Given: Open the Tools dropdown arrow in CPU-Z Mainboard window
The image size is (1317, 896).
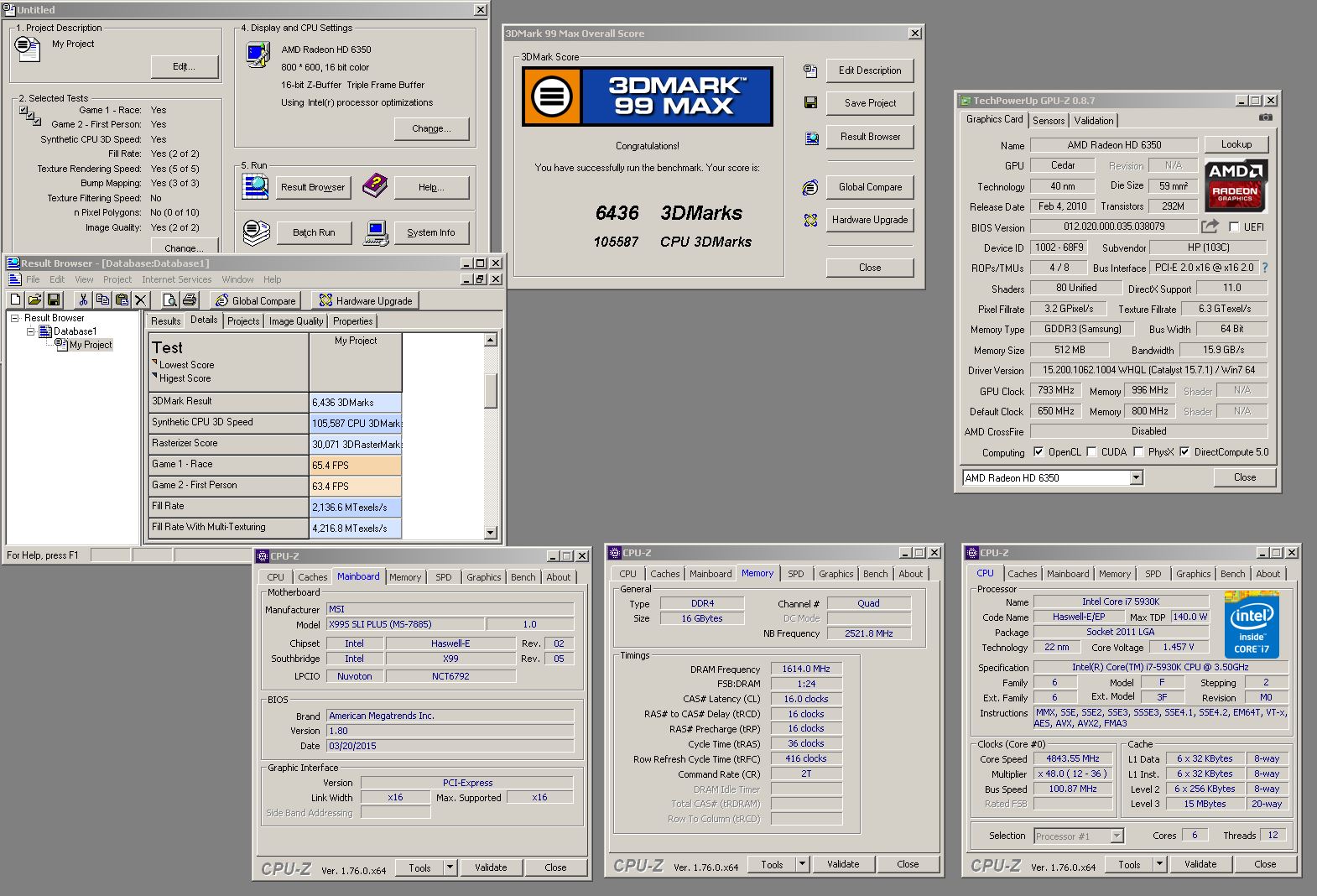Looking at the screenshot, I should [x=450, y=867].
